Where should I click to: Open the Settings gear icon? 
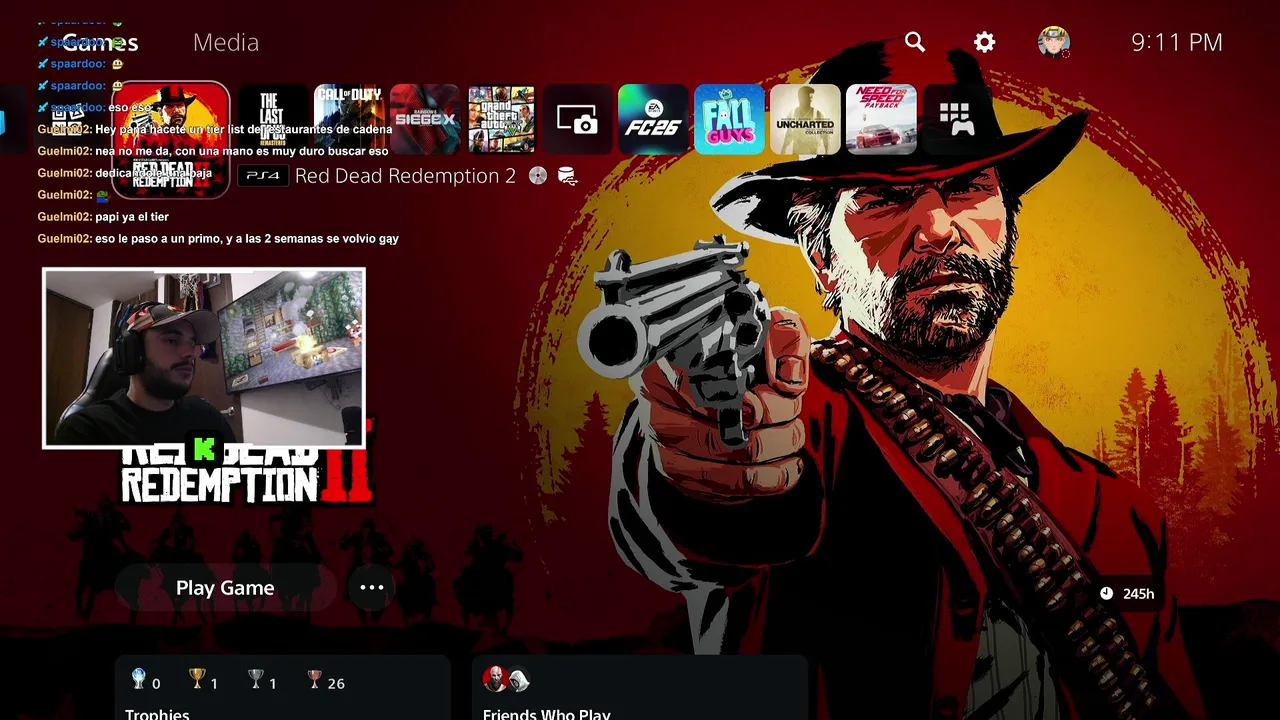pos(985,42)
